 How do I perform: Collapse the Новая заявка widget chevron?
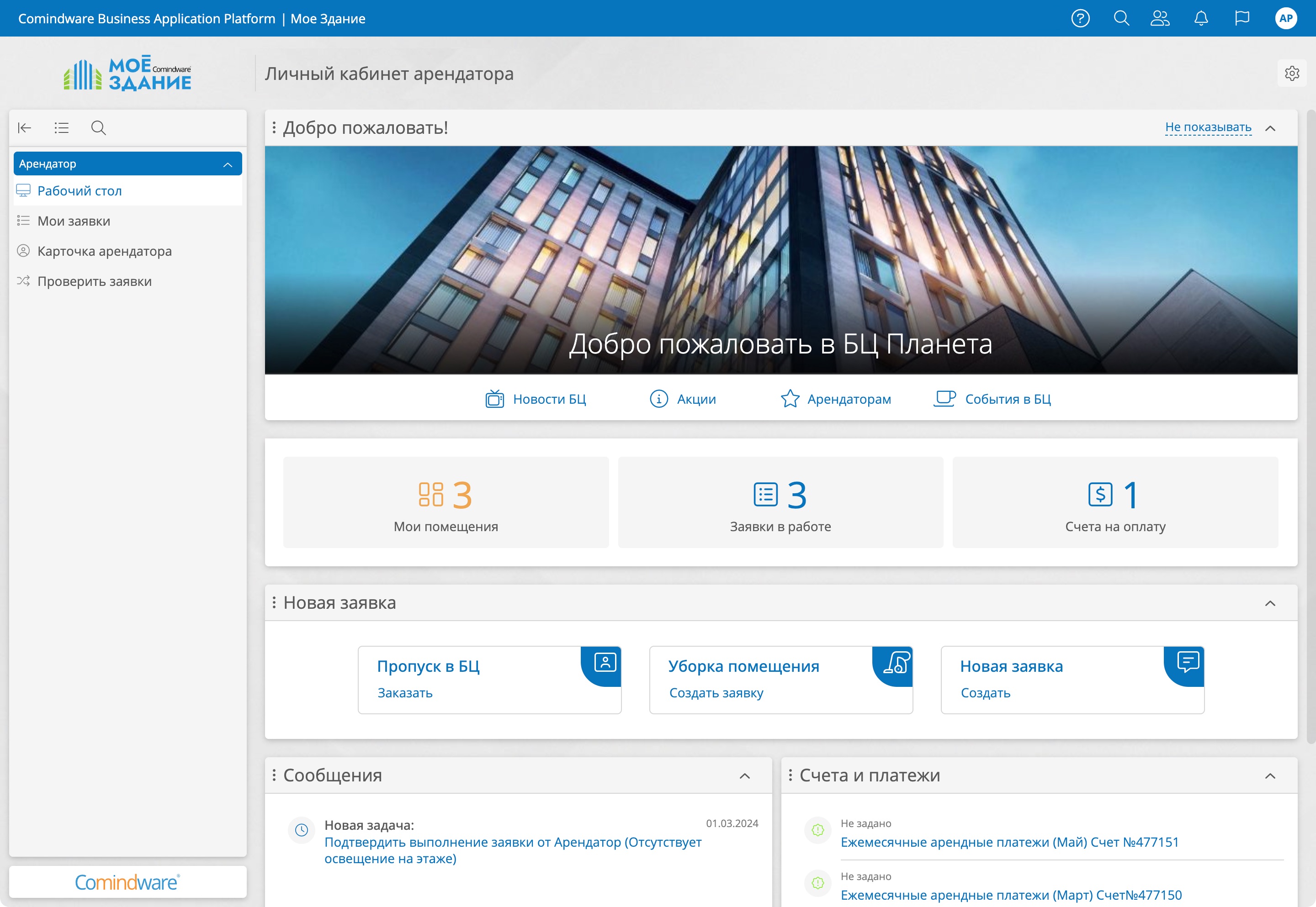pos(1270,603)
